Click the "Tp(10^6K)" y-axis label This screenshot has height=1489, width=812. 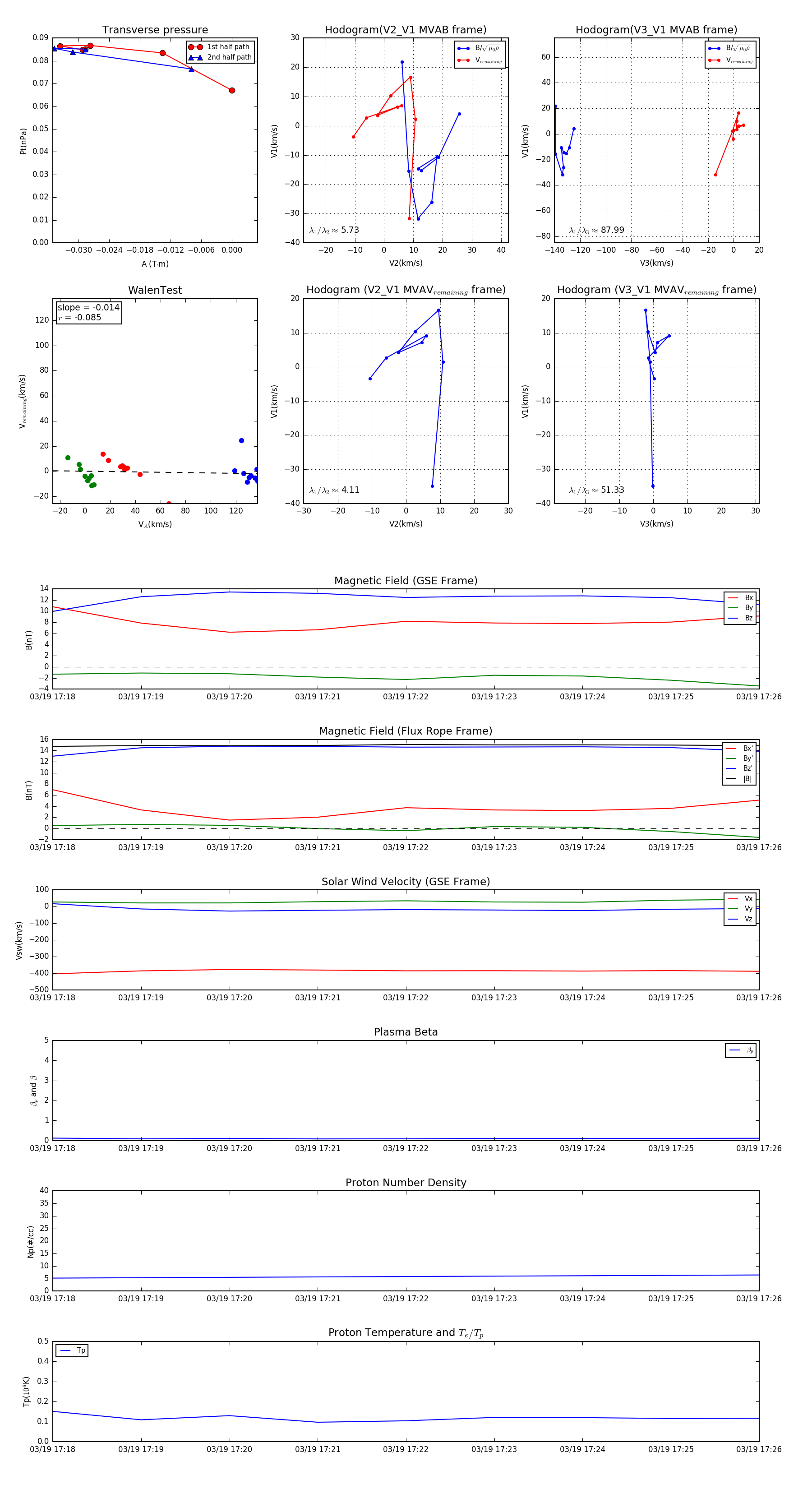pos(26,1392)
